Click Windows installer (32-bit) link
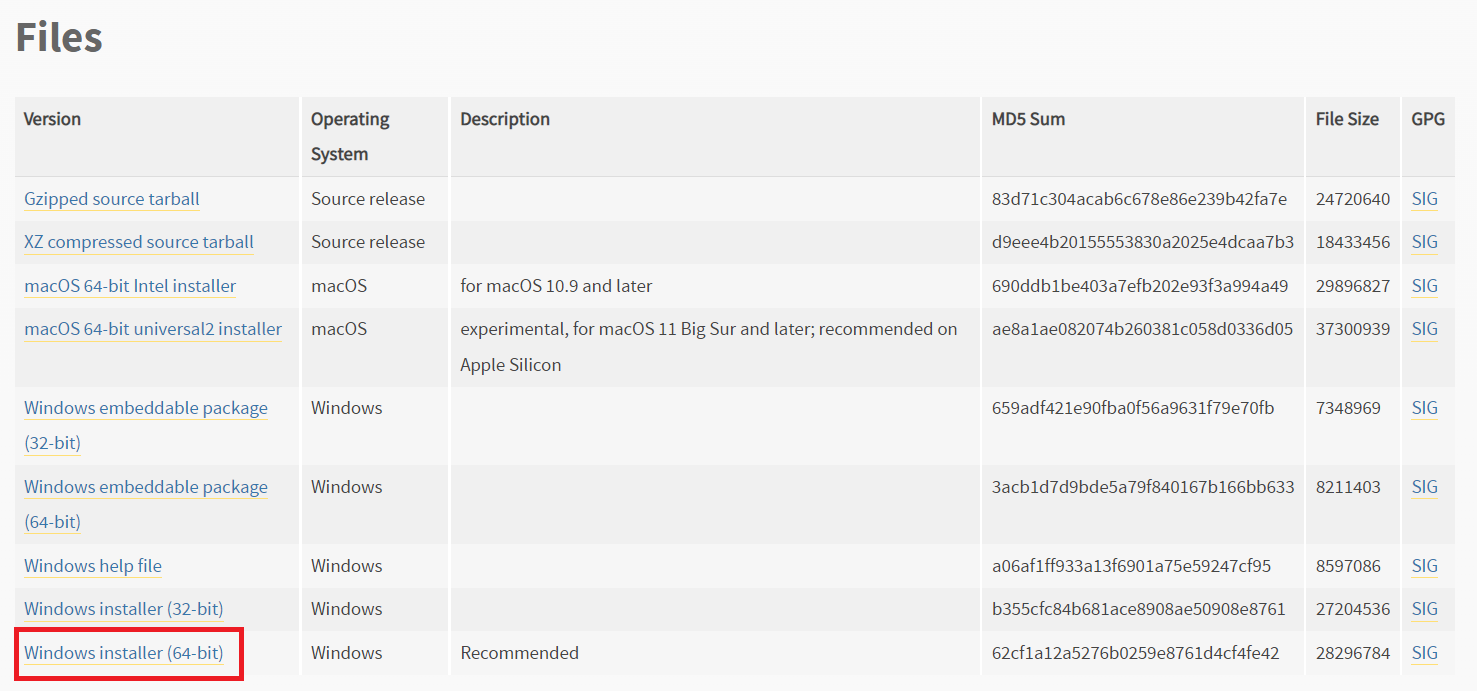The width and height of the screenshot is (1477, 691). click(123, 609)
